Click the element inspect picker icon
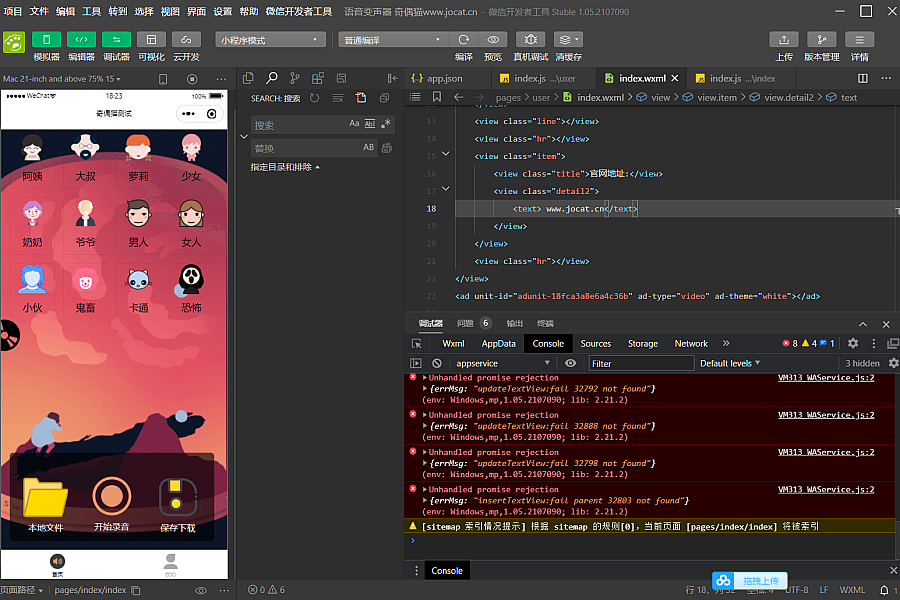Viewport: 900px width, 600px height. [417, 343]
